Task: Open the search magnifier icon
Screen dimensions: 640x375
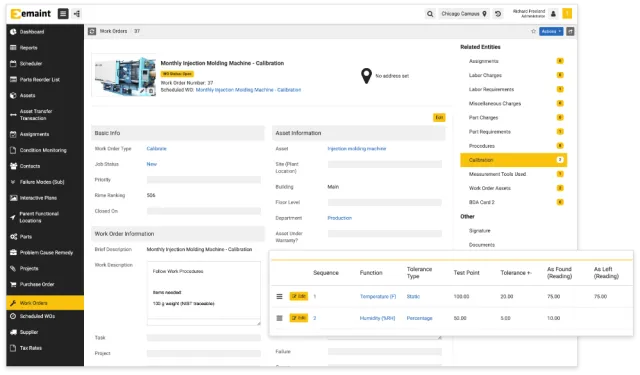Action: (x=430, y=14)
